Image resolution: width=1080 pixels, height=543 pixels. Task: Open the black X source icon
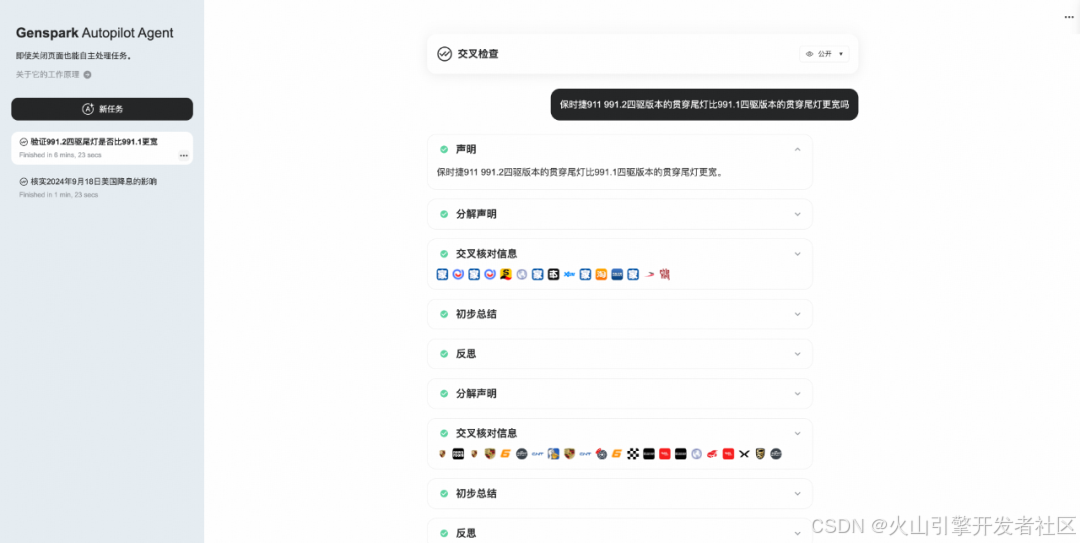744,454
